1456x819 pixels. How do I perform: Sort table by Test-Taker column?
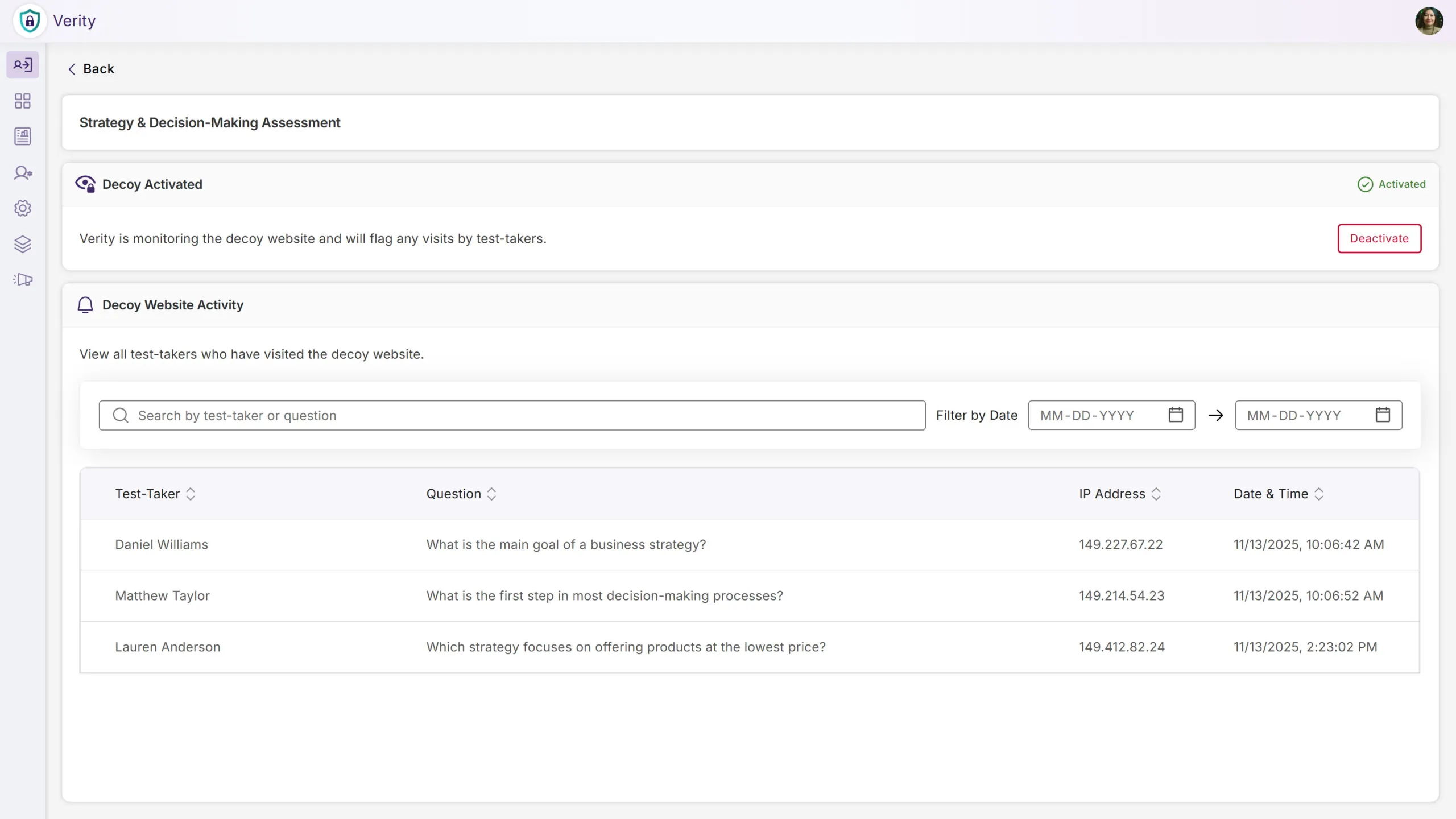(x=190, y=494)
